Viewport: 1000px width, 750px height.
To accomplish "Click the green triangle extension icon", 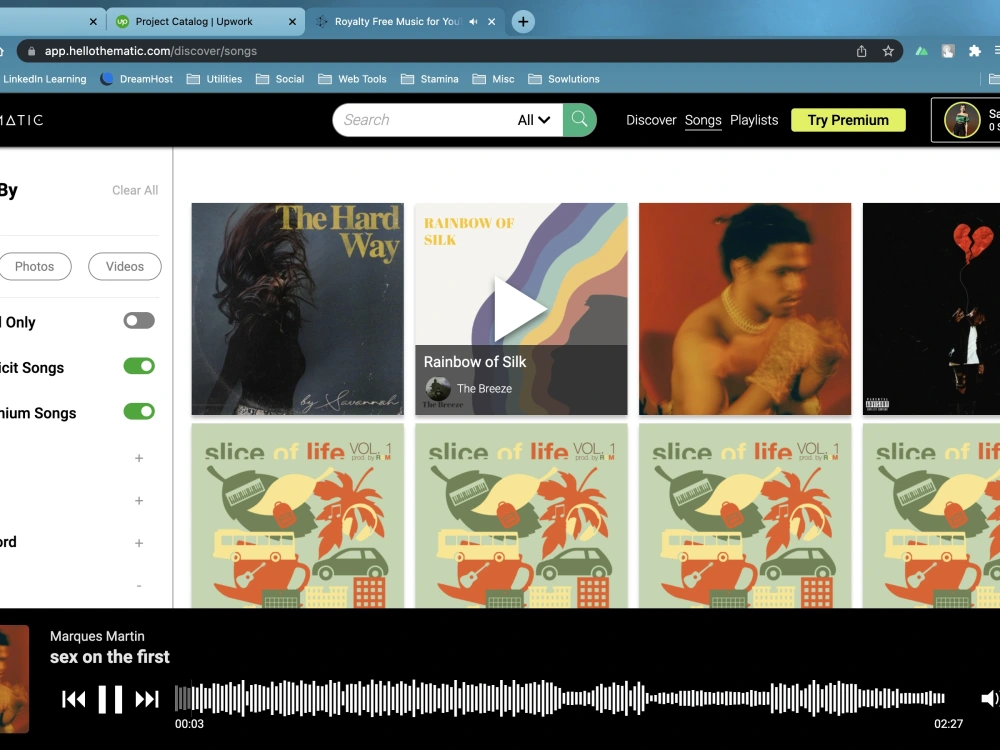I will 922,51.
